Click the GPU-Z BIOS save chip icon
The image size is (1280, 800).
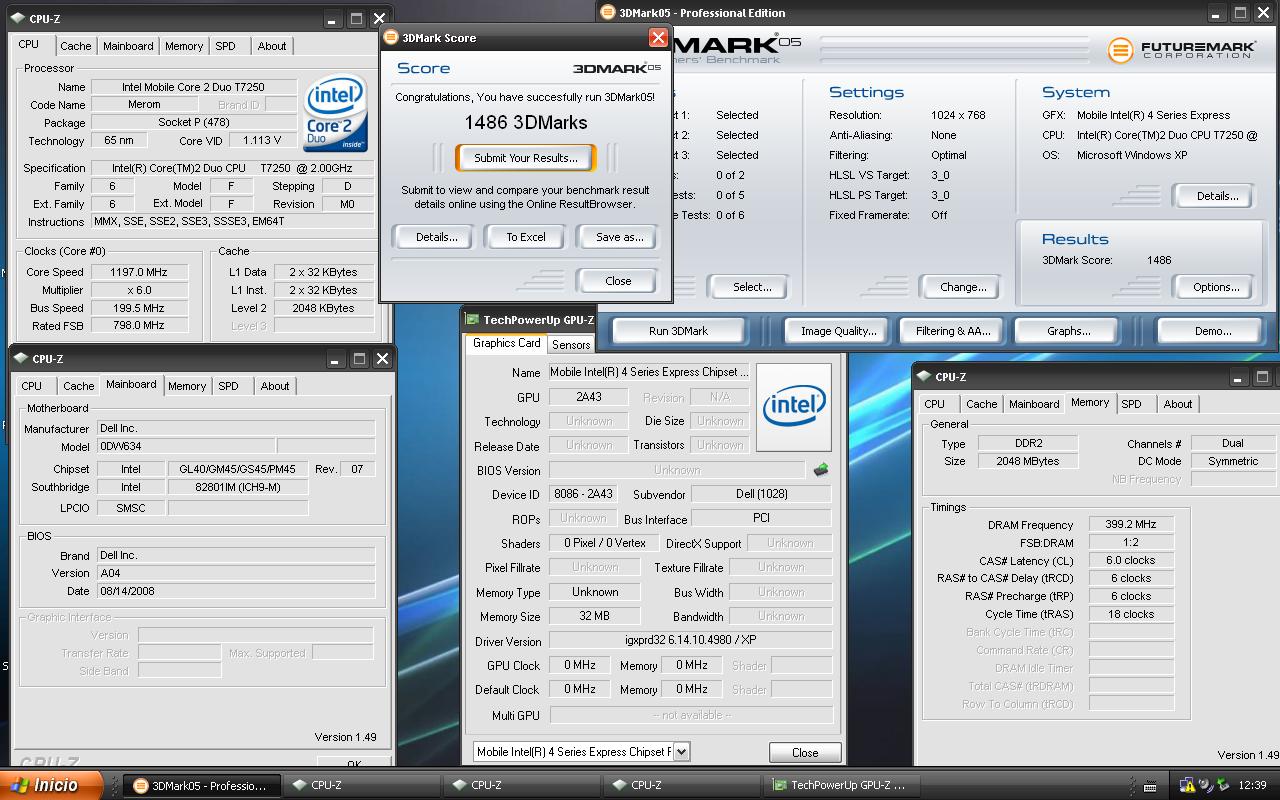821,469
